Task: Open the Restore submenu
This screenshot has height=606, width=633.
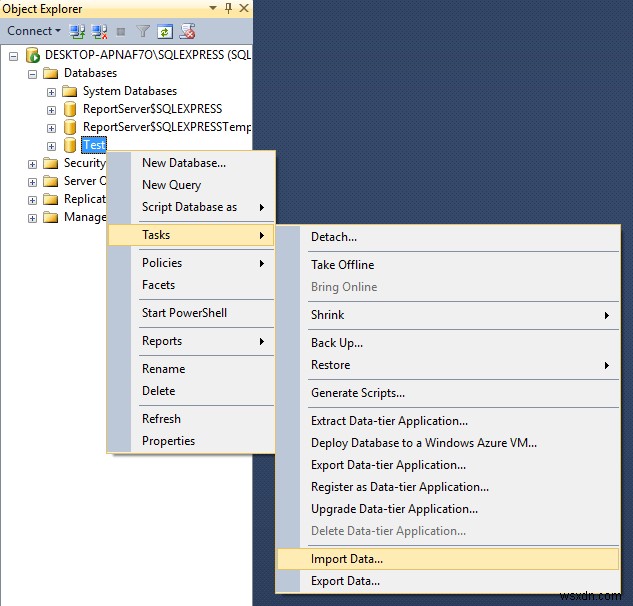Action: pyautogui.click(x=448, y=365)
